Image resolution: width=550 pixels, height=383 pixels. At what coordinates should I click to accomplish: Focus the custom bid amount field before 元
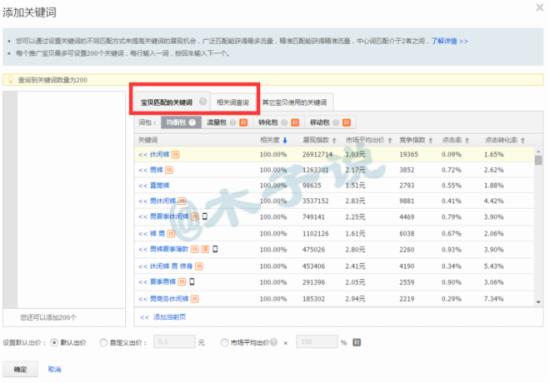tap(174, 342)
